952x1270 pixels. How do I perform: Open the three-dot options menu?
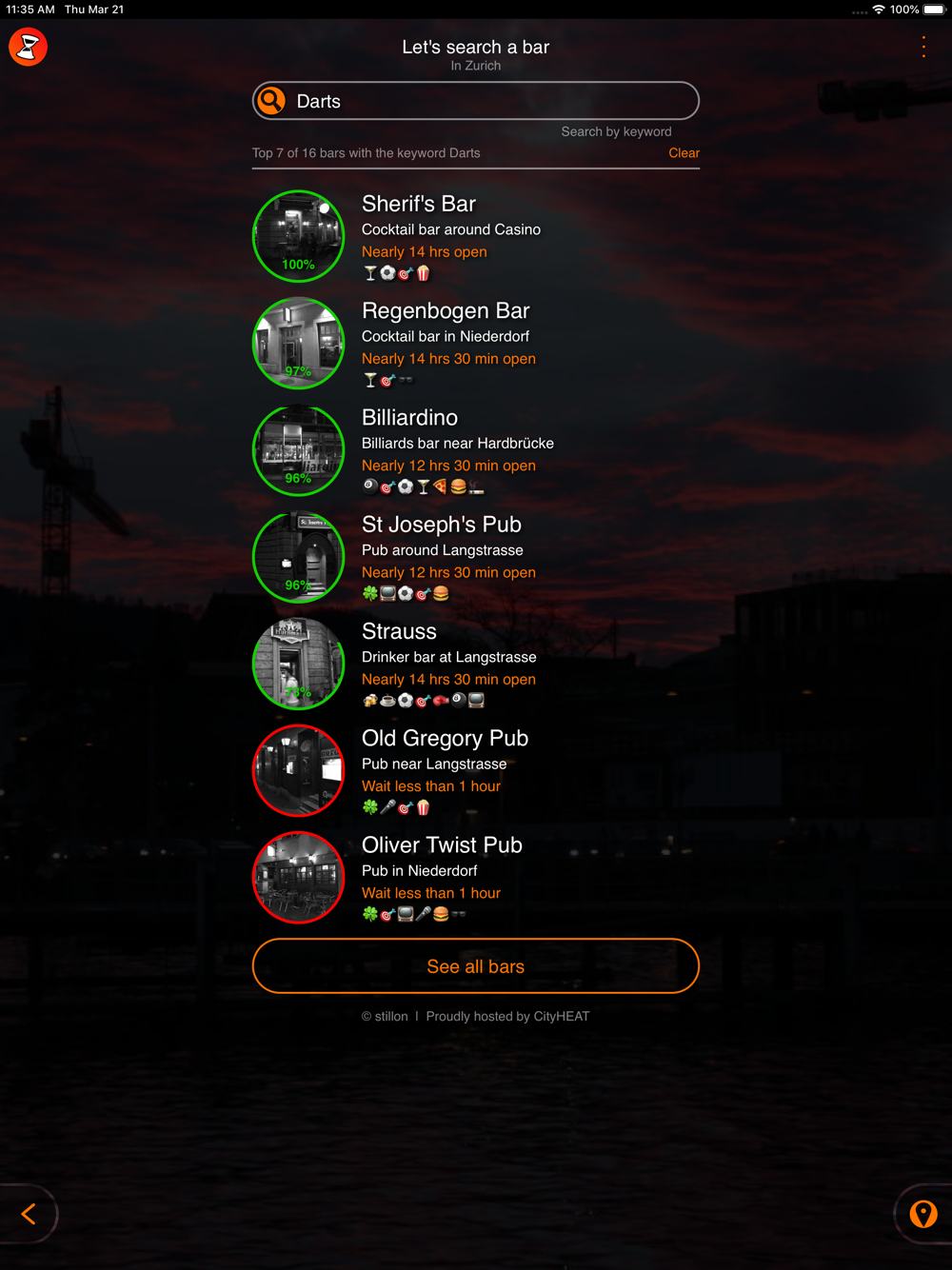[x=923, y=47]
